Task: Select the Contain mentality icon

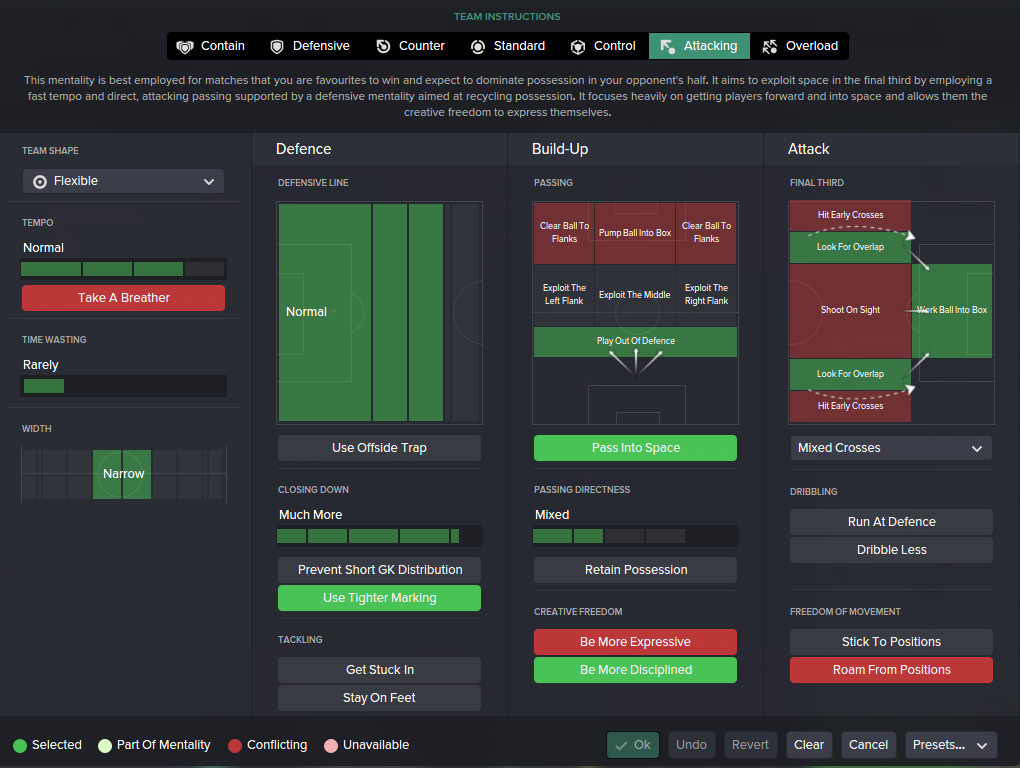Action: coord(185,47)
